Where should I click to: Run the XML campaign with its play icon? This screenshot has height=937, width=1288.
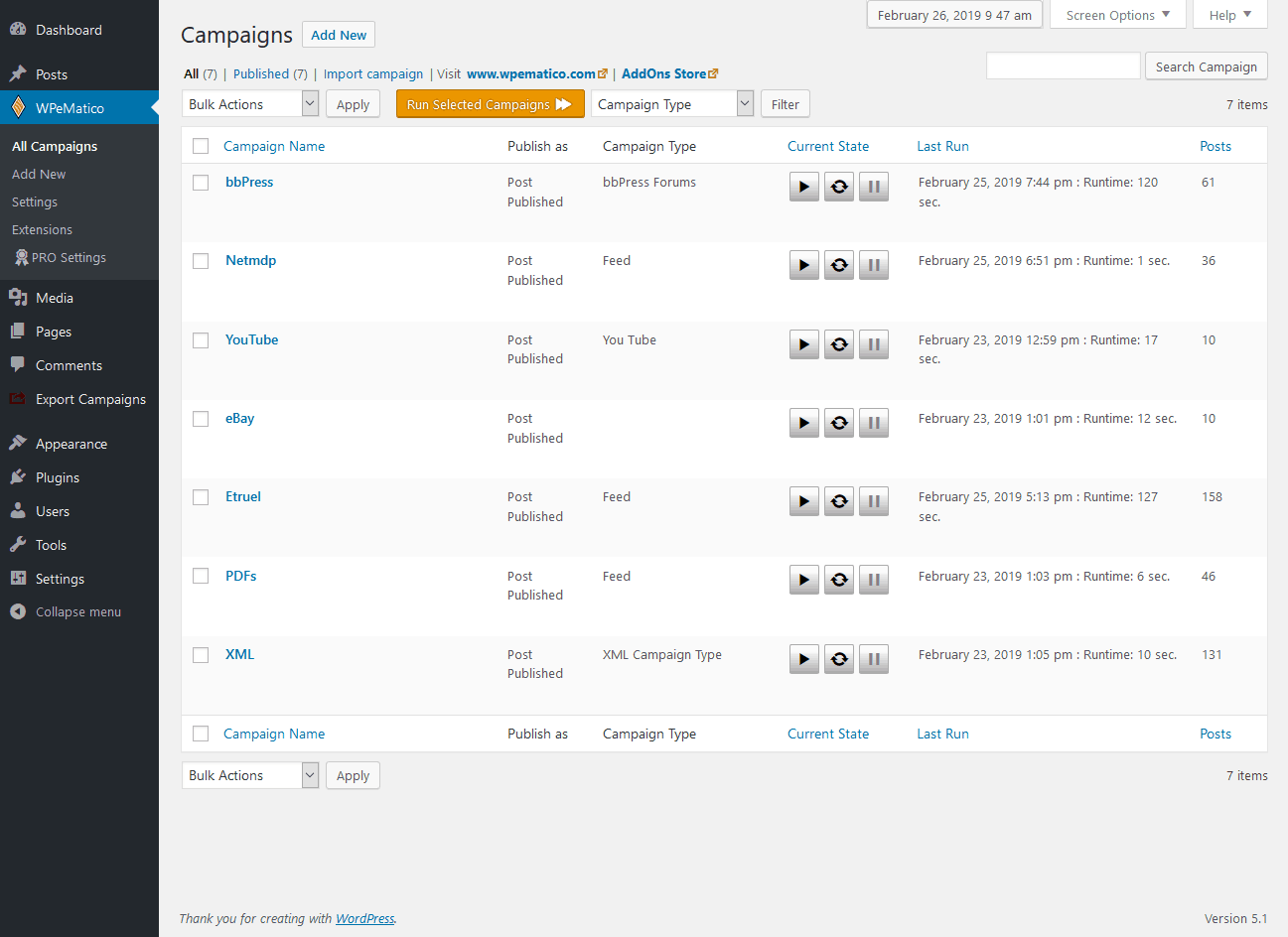[x=803, y=658]
